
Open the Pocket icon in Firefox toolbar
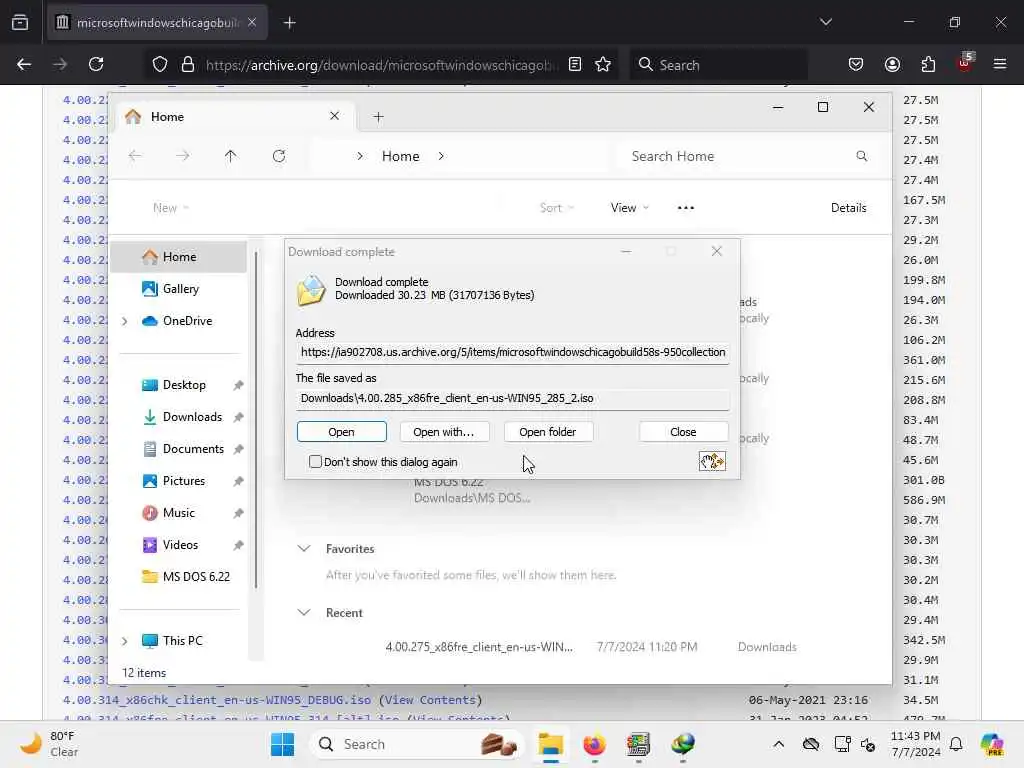click(856, 64)
